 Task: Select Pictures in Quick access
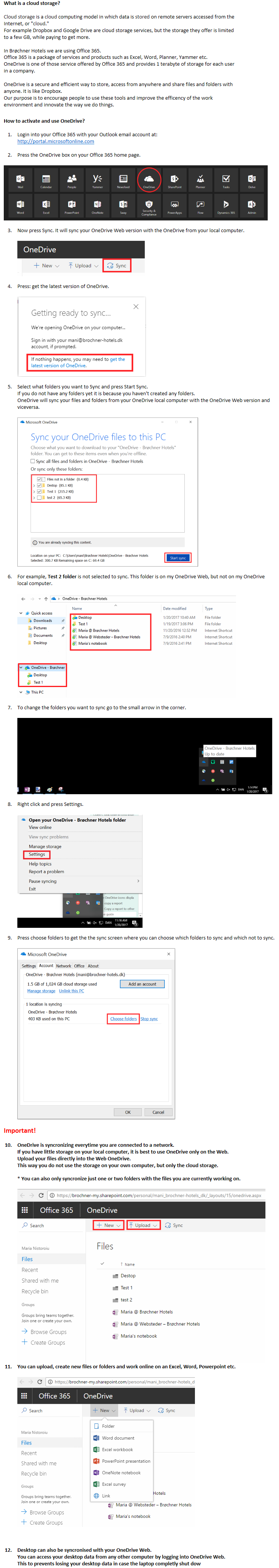tap(40, 628)
